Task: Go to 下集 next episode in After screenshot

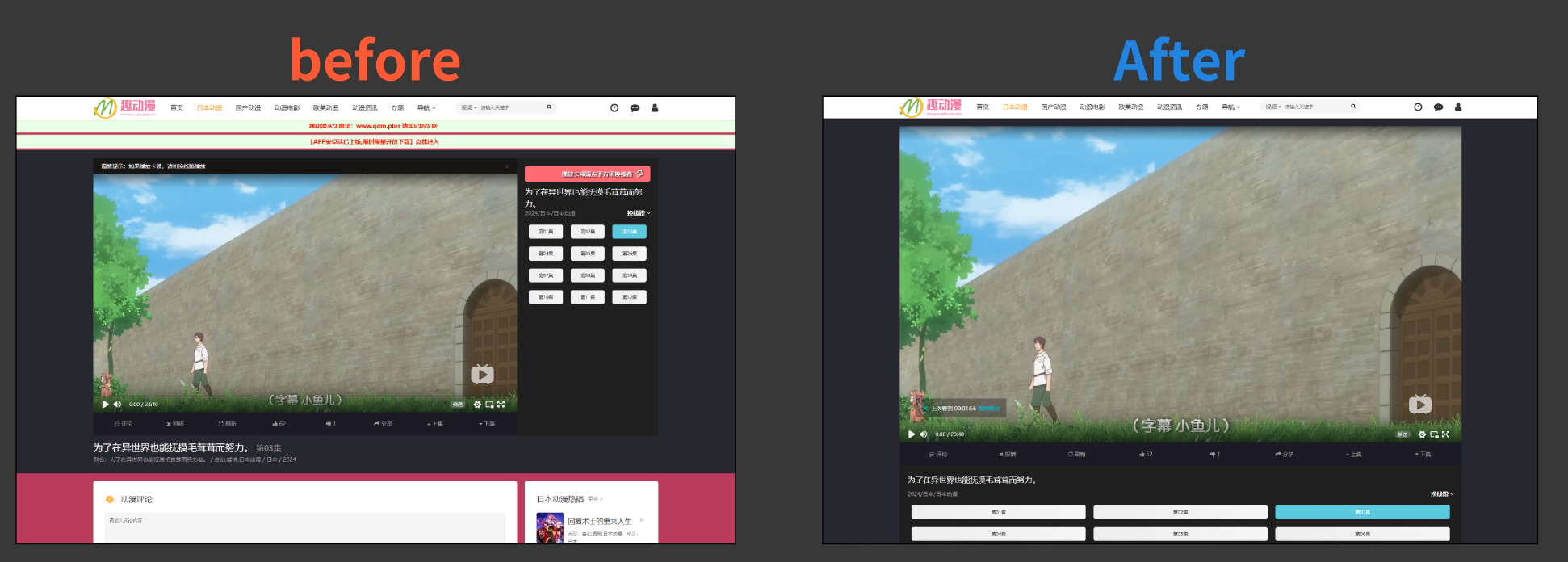Action: 1423,454
